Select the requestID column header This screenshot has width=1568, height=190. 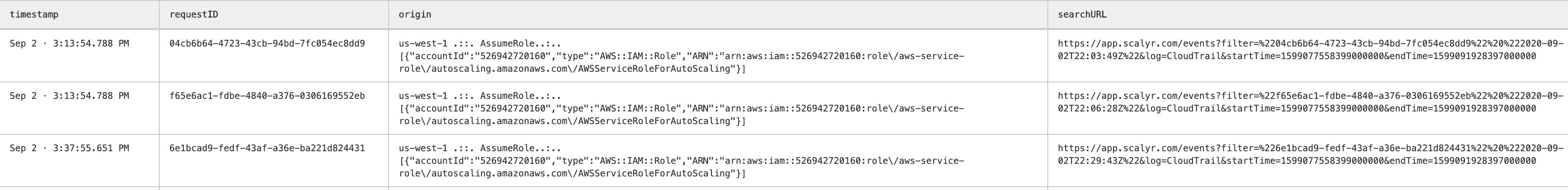pos(194,15)
